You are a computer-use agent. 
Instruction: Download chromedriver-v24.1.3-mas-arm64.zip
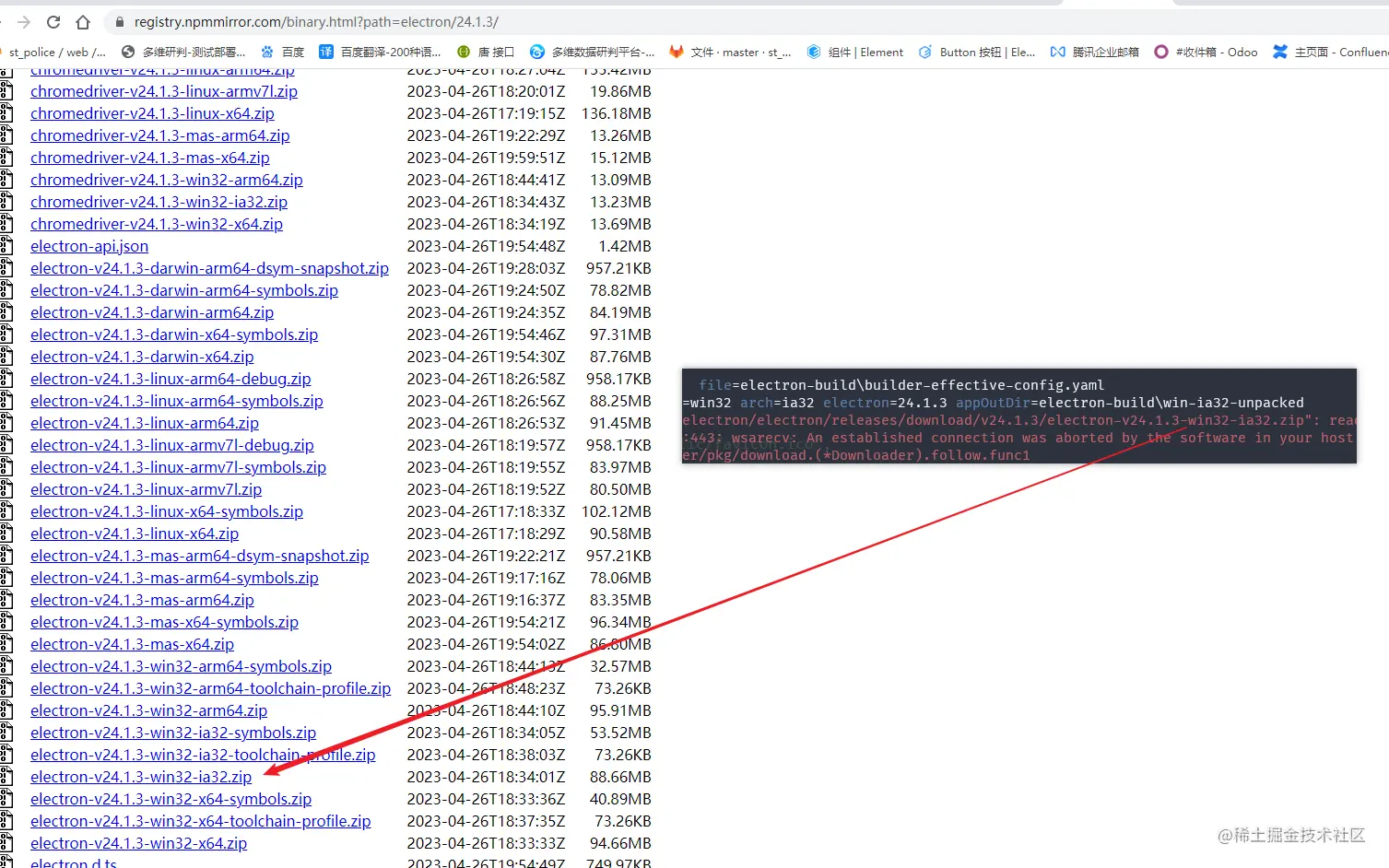click(x=160, y=135)
